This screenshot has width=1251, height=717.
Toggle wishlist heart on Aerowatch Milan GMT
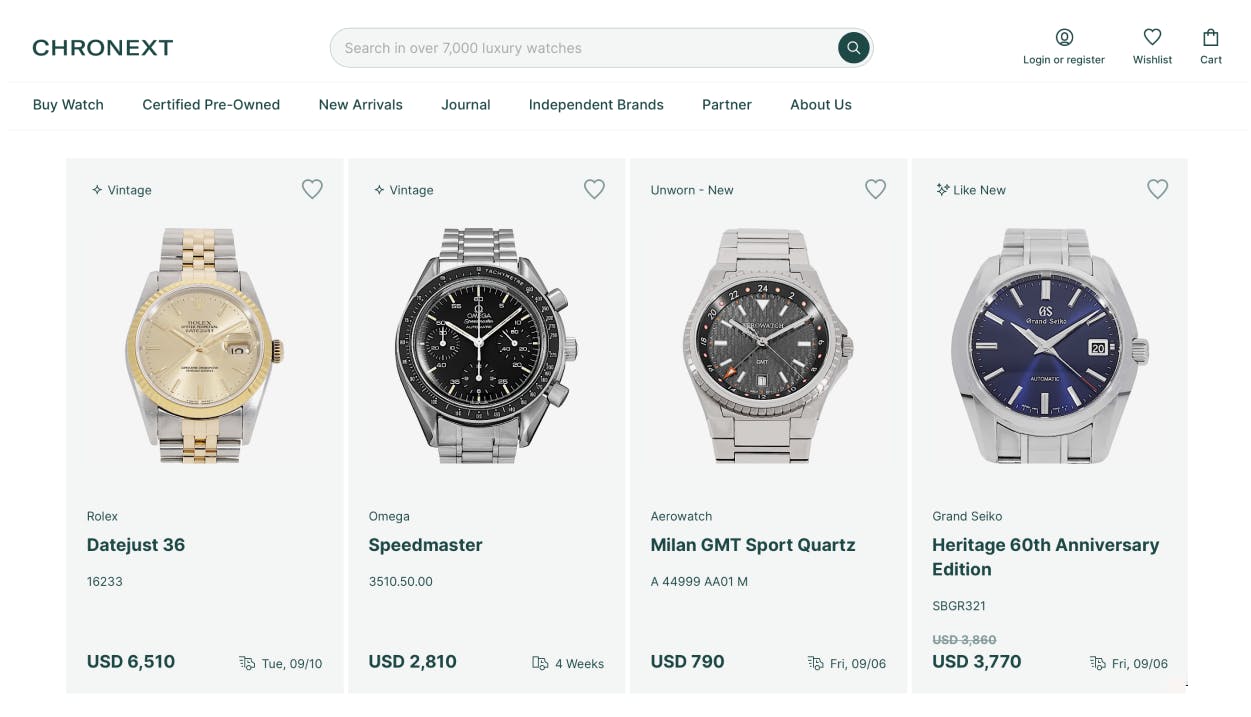click(x=875, y=189)
